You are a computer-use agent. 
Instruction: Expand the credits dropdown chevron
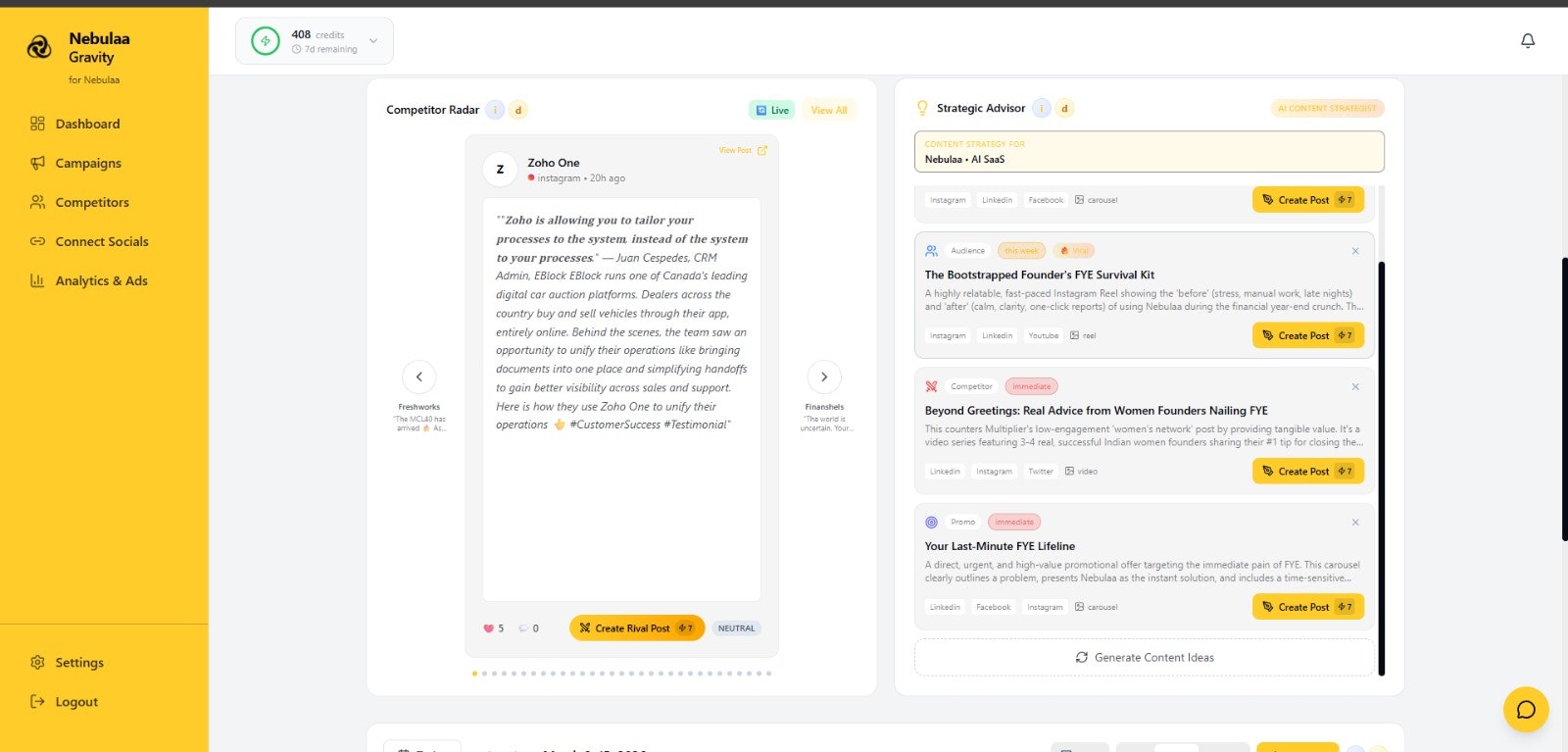(373, 41)
